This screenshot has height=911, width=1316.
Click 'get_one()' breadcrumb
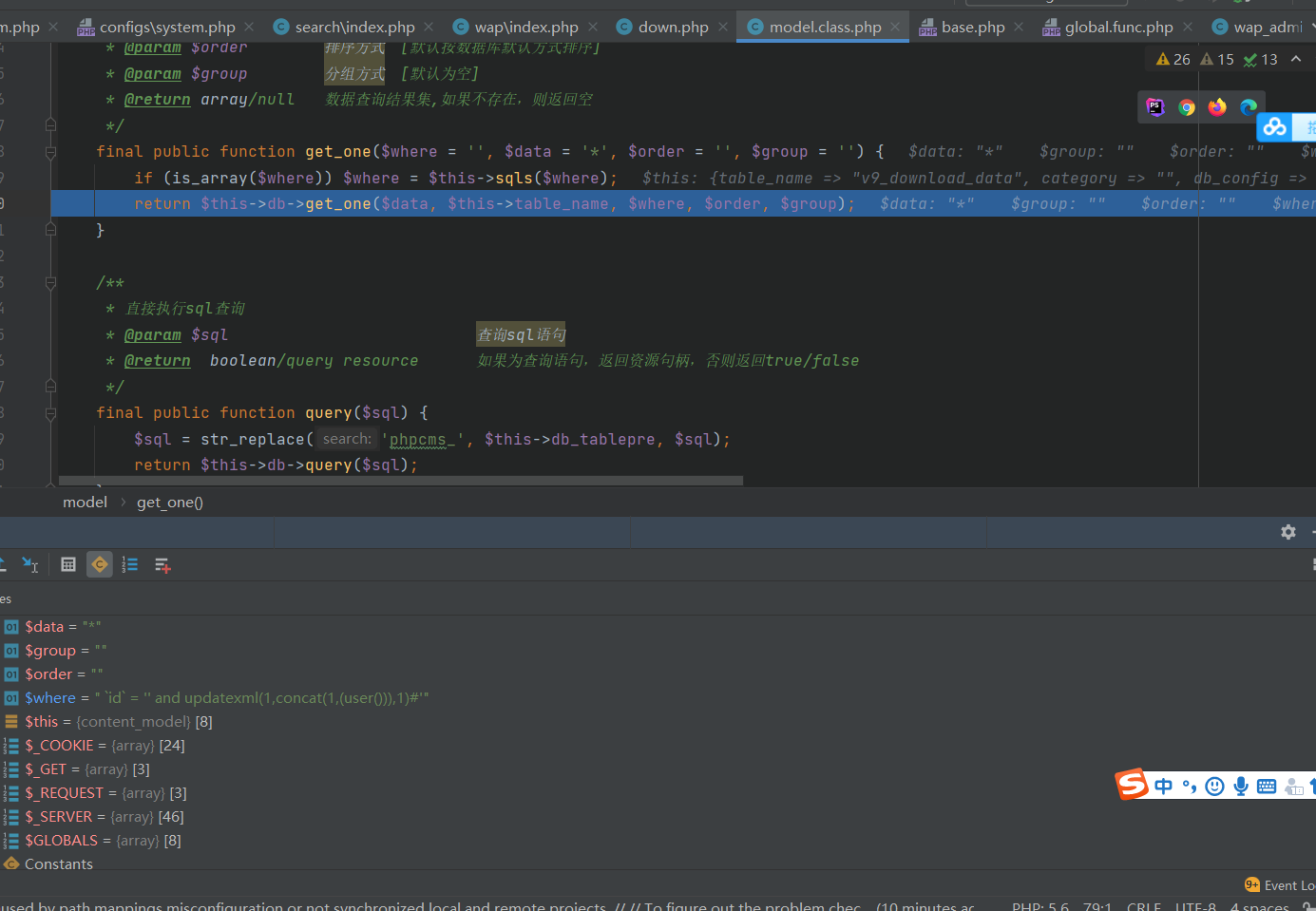click(x=170, y=503)
